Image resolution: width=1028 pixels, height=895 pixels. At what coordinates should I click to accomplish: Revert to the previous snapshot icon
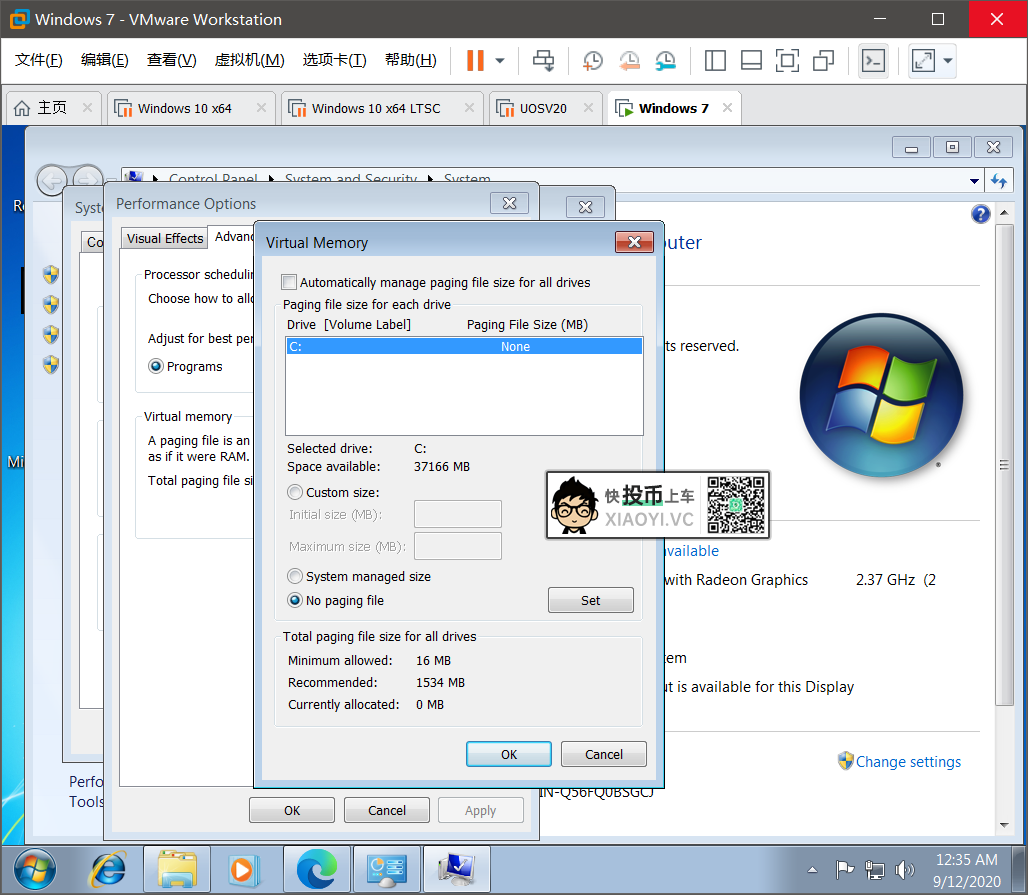629,60
